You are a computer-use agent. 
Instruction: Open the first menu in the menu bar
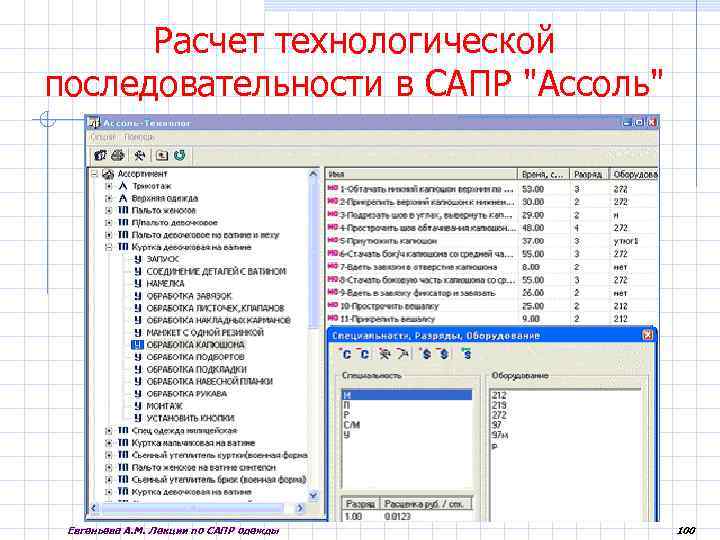[x=102, y=137]
